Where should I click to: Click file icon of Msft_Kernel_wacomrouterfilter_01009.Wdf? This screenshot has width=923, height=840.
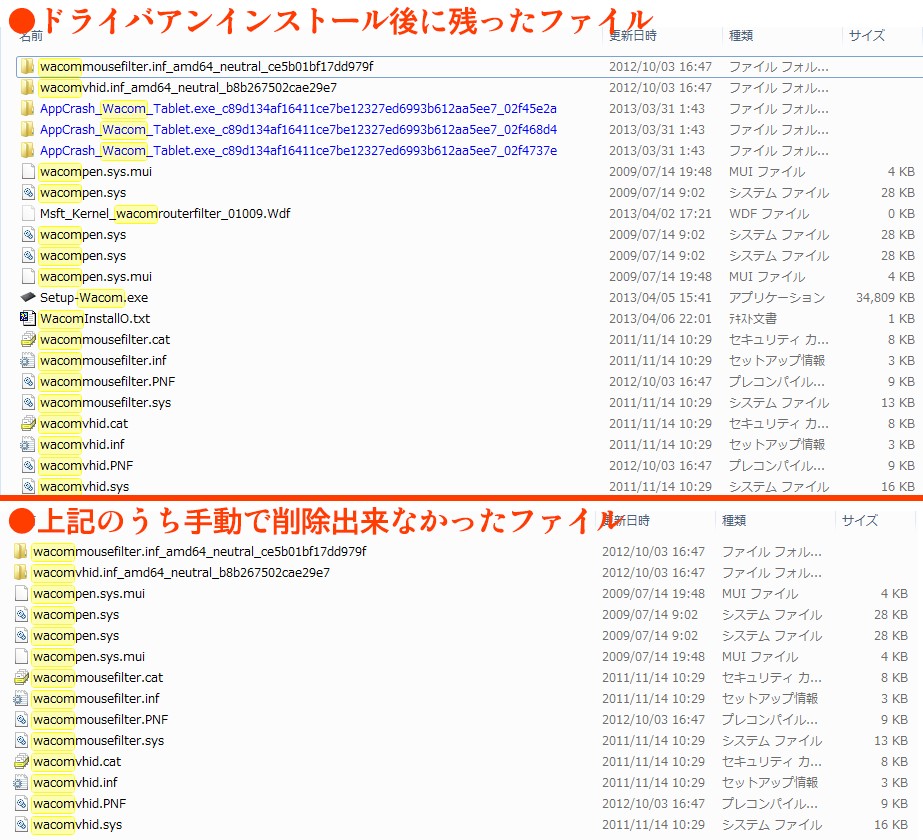[28, 214]
